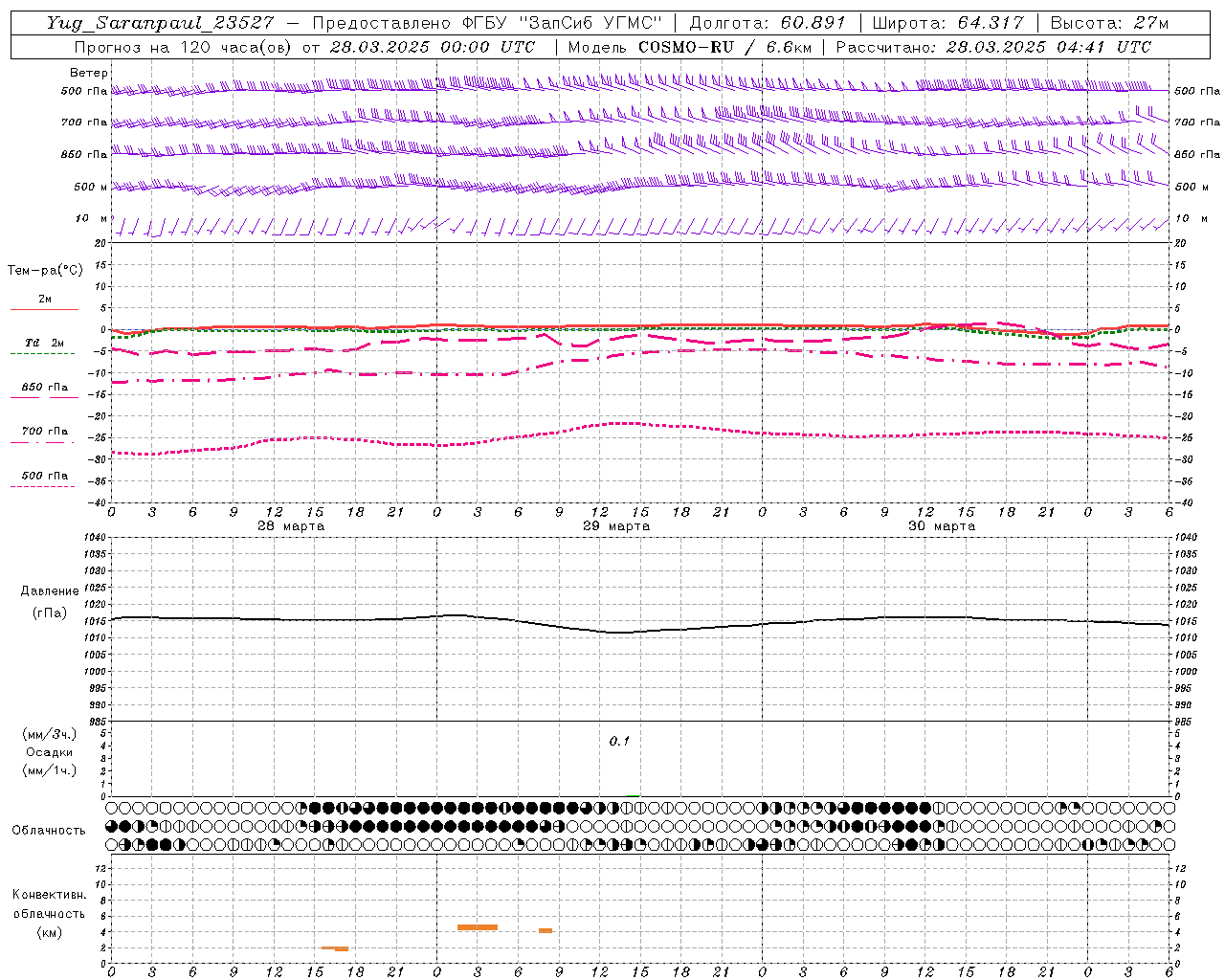Click the '(мм/3ч.)' precipitation unit label
Screen dimensions: 1225x980
tap(50, 734)
